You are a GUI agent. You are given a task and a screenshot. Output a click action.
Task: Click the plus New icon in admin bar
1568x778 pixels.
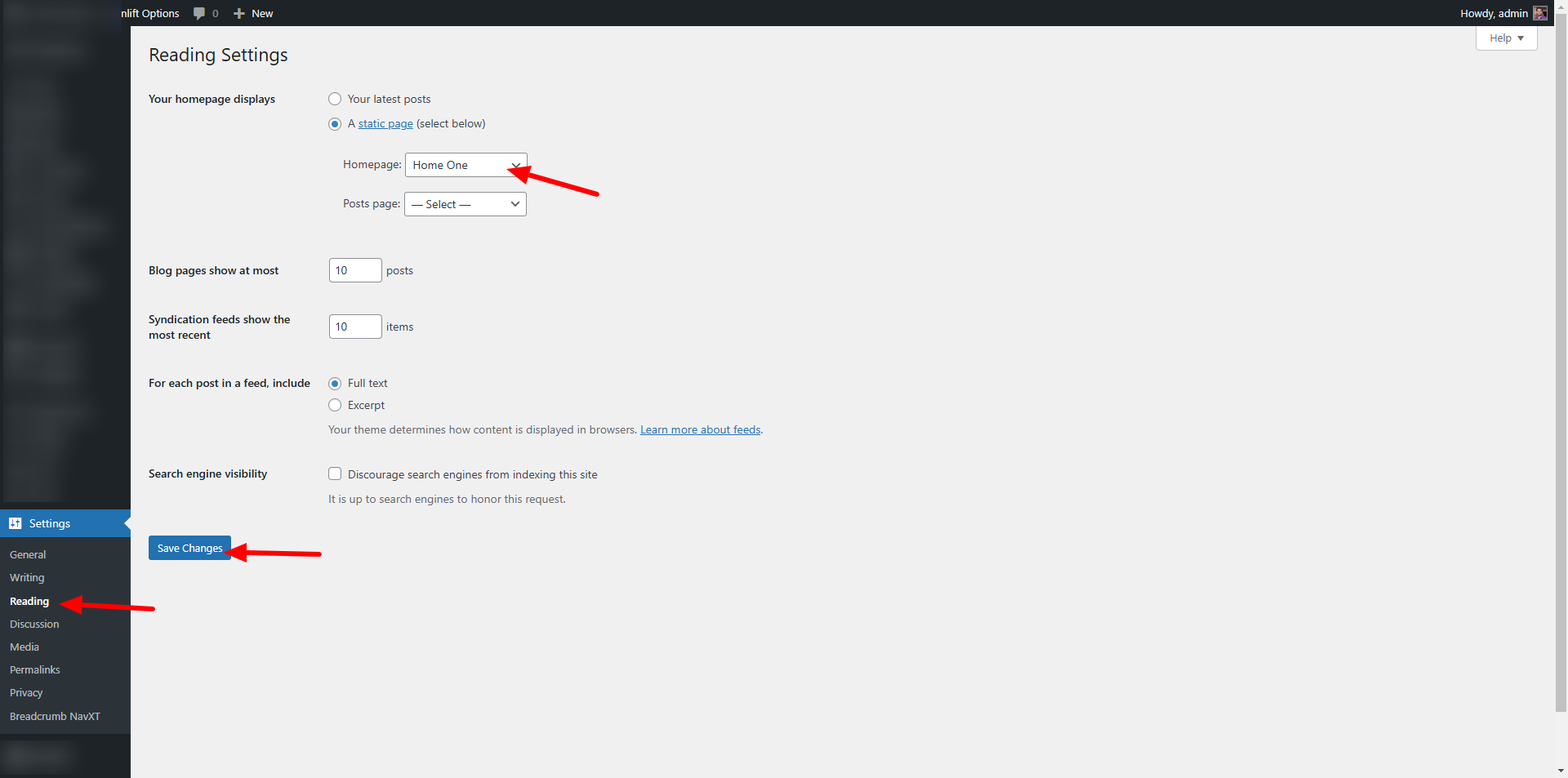pyautogui.click(x=239, y=13)
